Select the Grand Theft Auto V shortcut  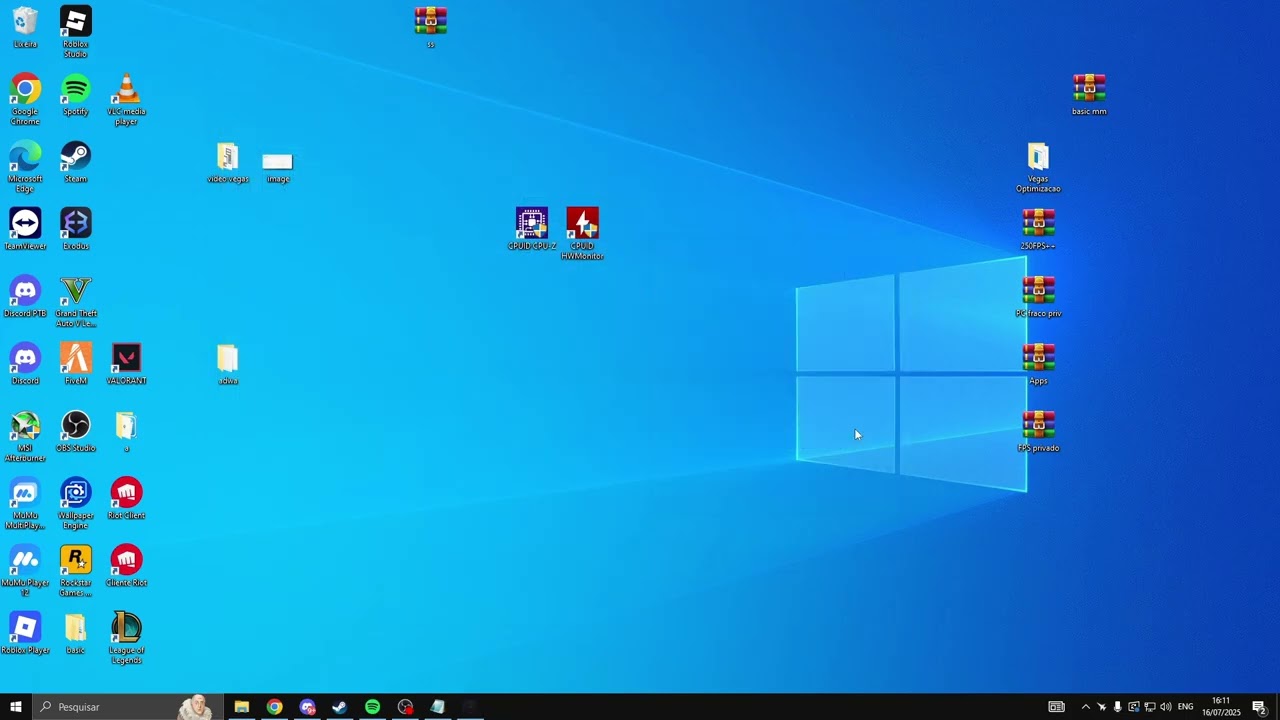click(x=76, y=301)
